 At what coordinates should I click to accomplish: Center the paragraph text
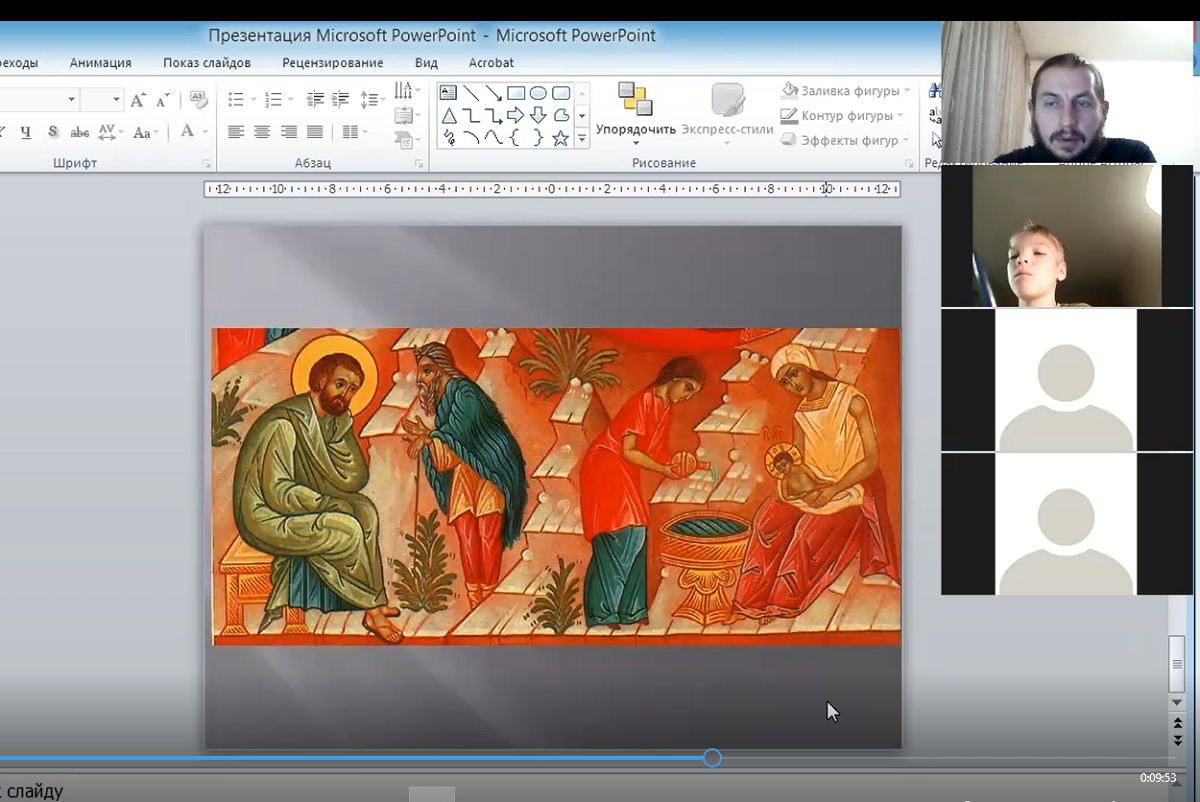pos(262,132)
